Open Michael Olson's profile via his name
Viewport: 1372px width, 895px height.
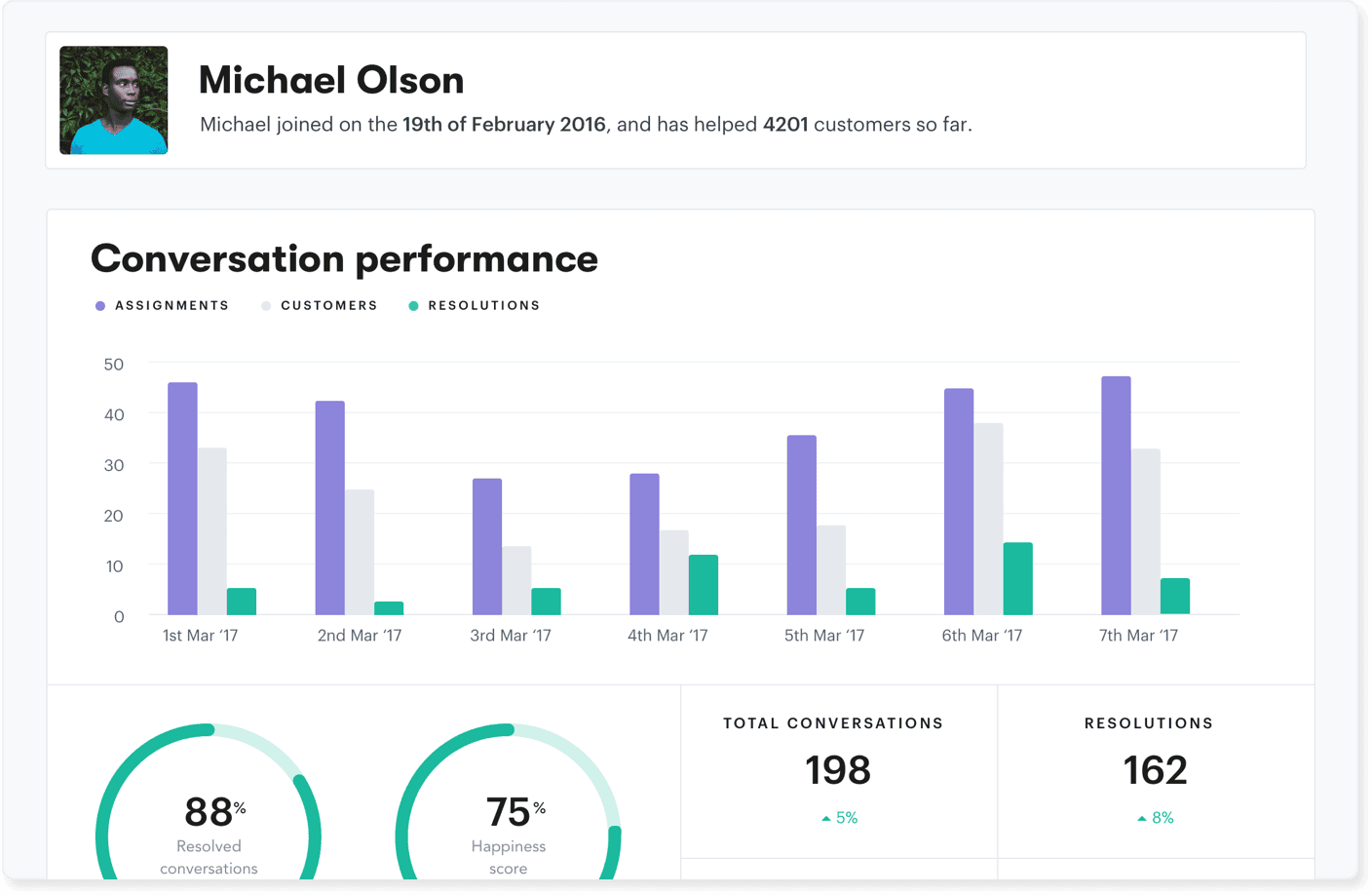pos(331,80)
